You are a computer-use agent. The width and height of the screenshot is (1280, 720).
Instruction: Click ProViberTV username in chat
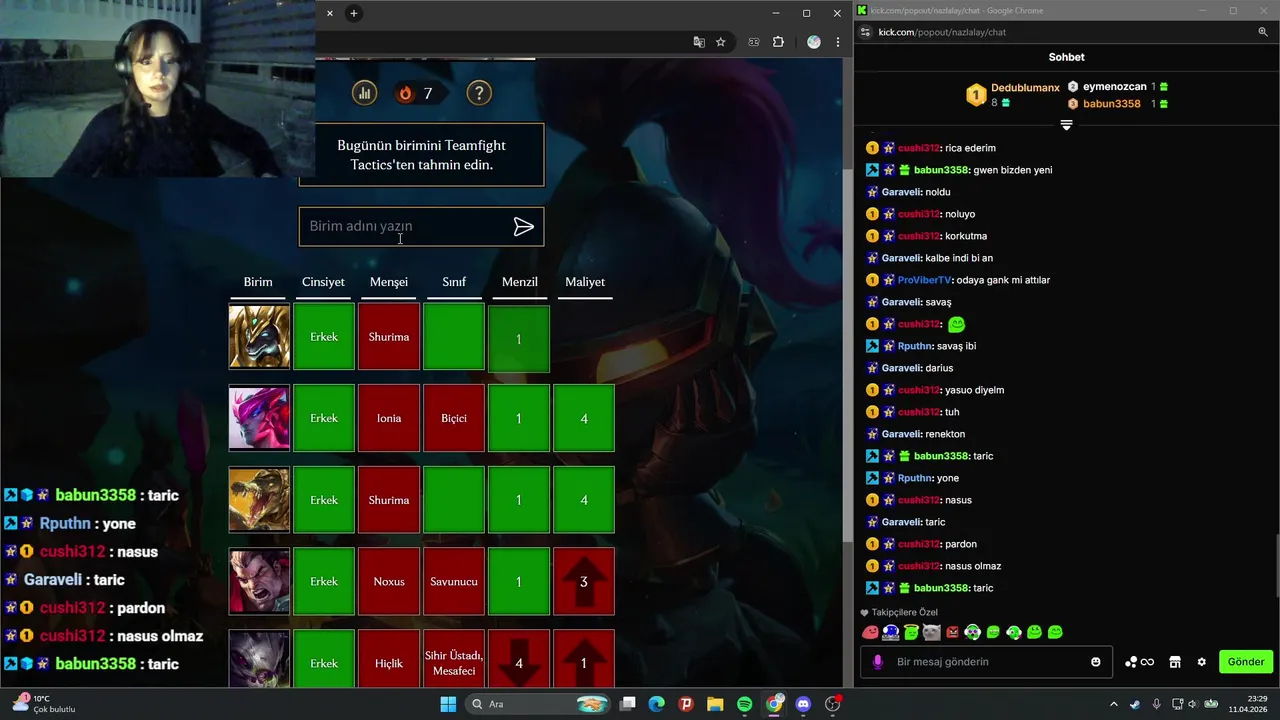[925, 280]
